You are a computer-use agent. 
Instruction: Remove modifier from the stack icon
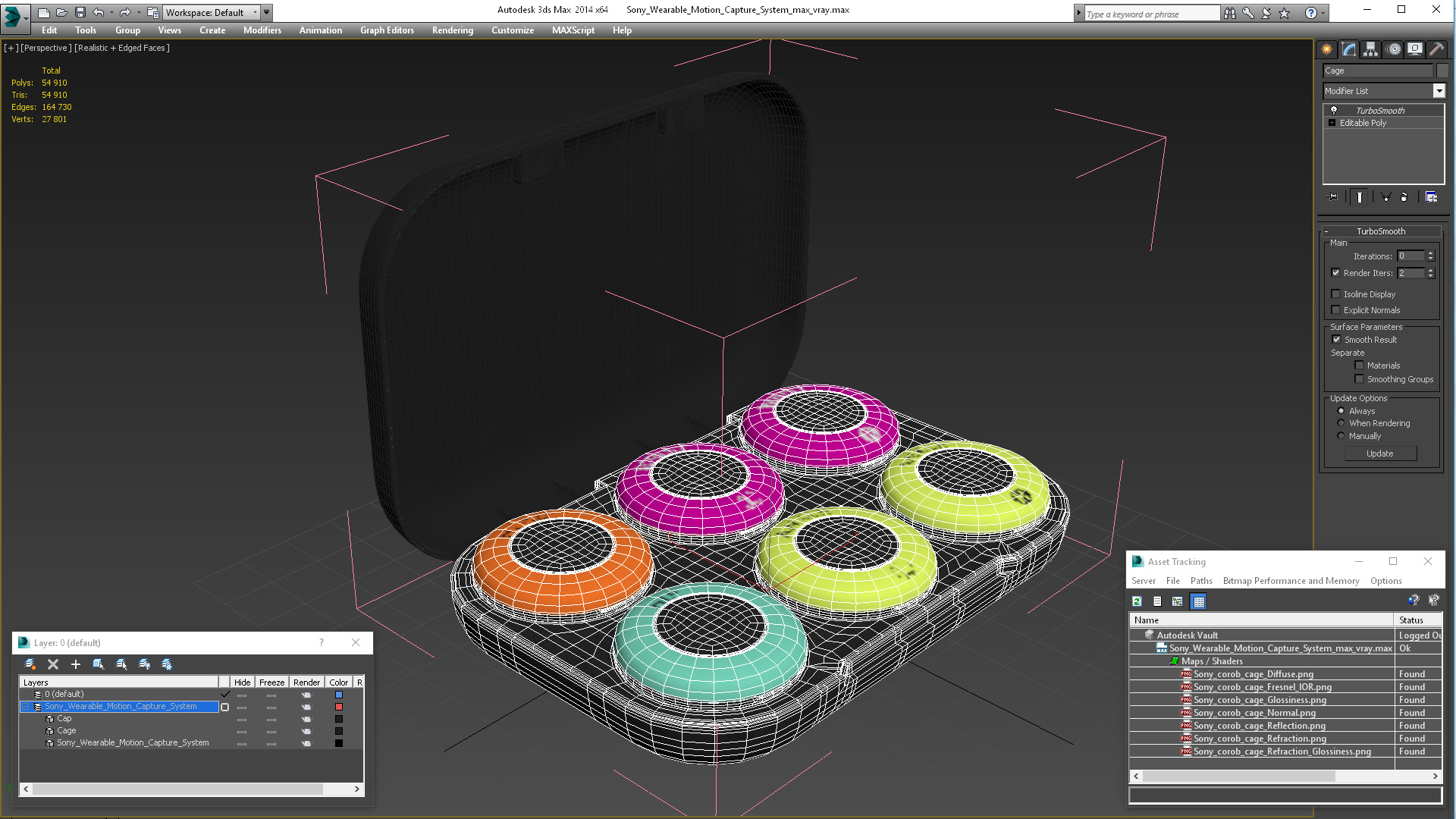1404,197
